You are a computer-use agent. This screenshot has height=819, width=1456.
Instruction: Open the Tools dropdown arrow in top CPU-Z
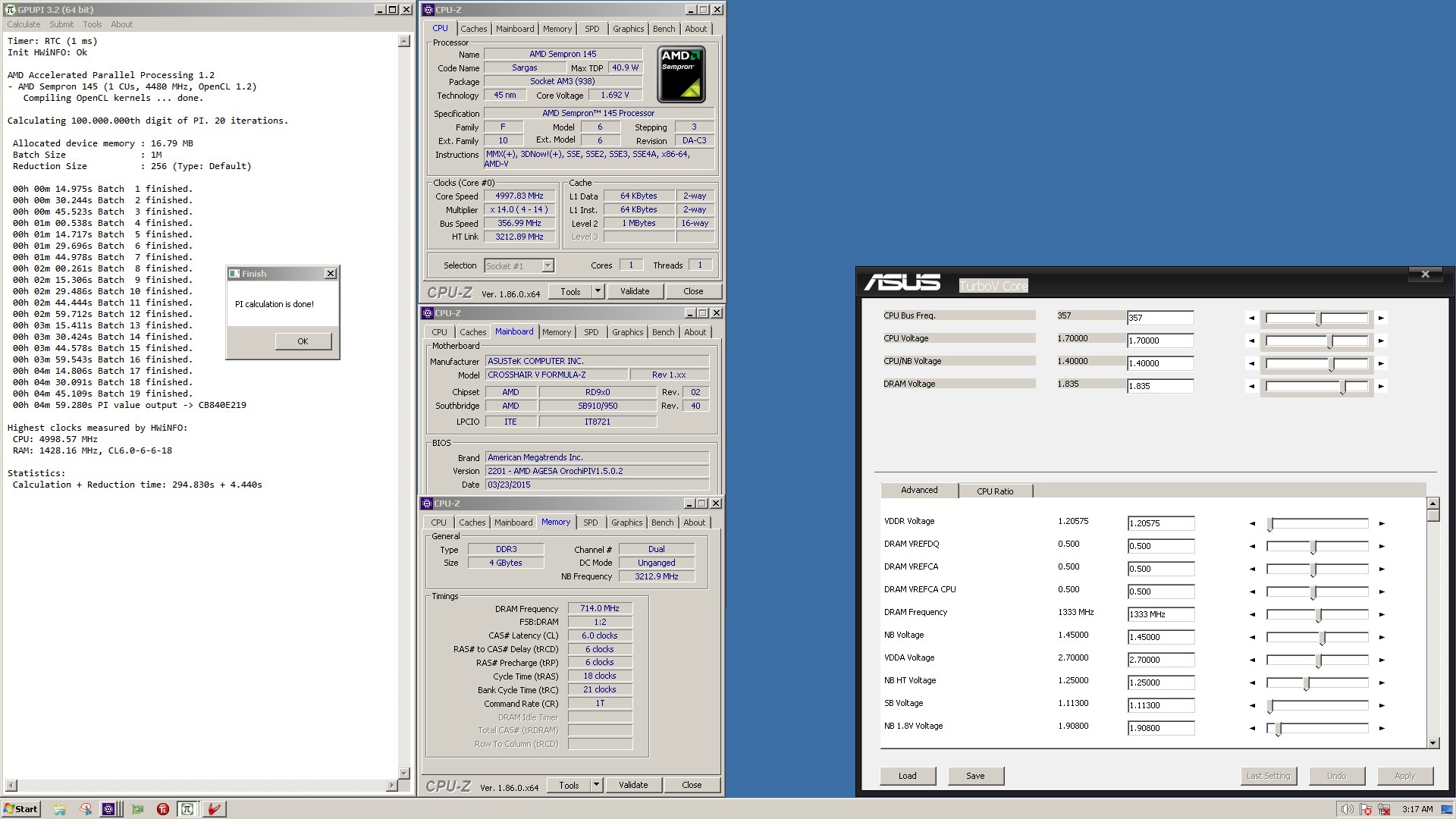coord(598,291)
